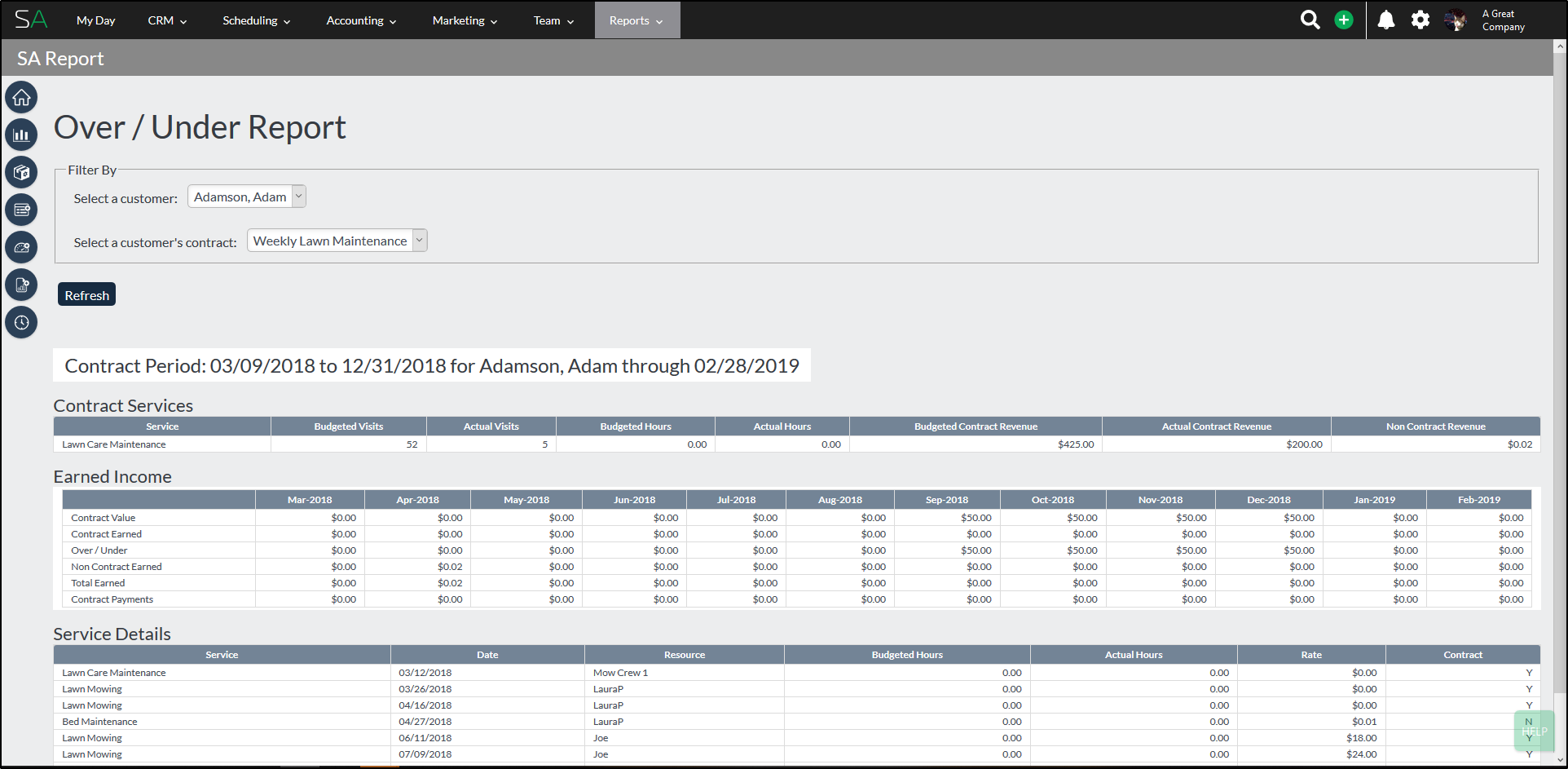
Task: Expand the Reports menu
Action: point(636,20)
